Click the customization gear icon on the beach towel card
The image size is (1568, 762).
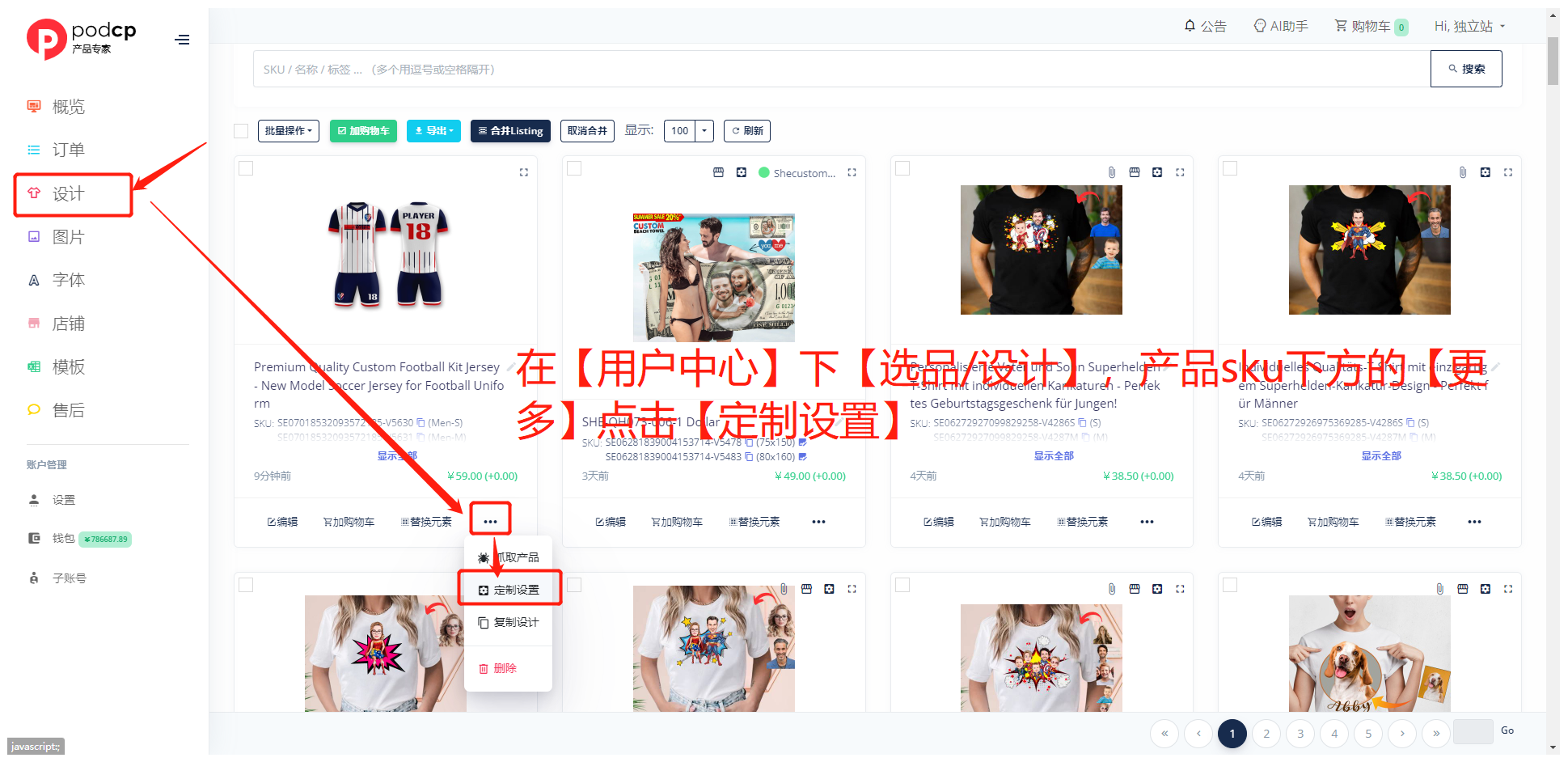click(741, 172)
